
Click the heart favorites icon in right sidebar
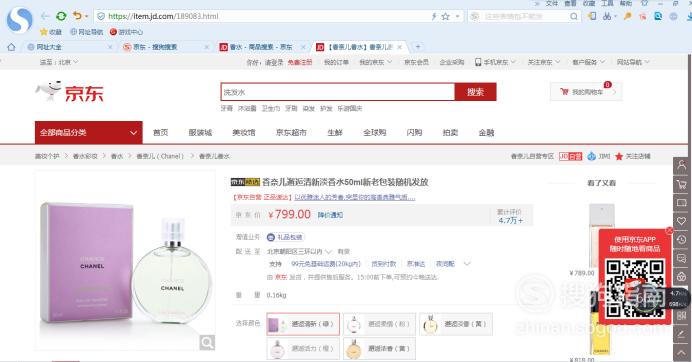[682, 221]
